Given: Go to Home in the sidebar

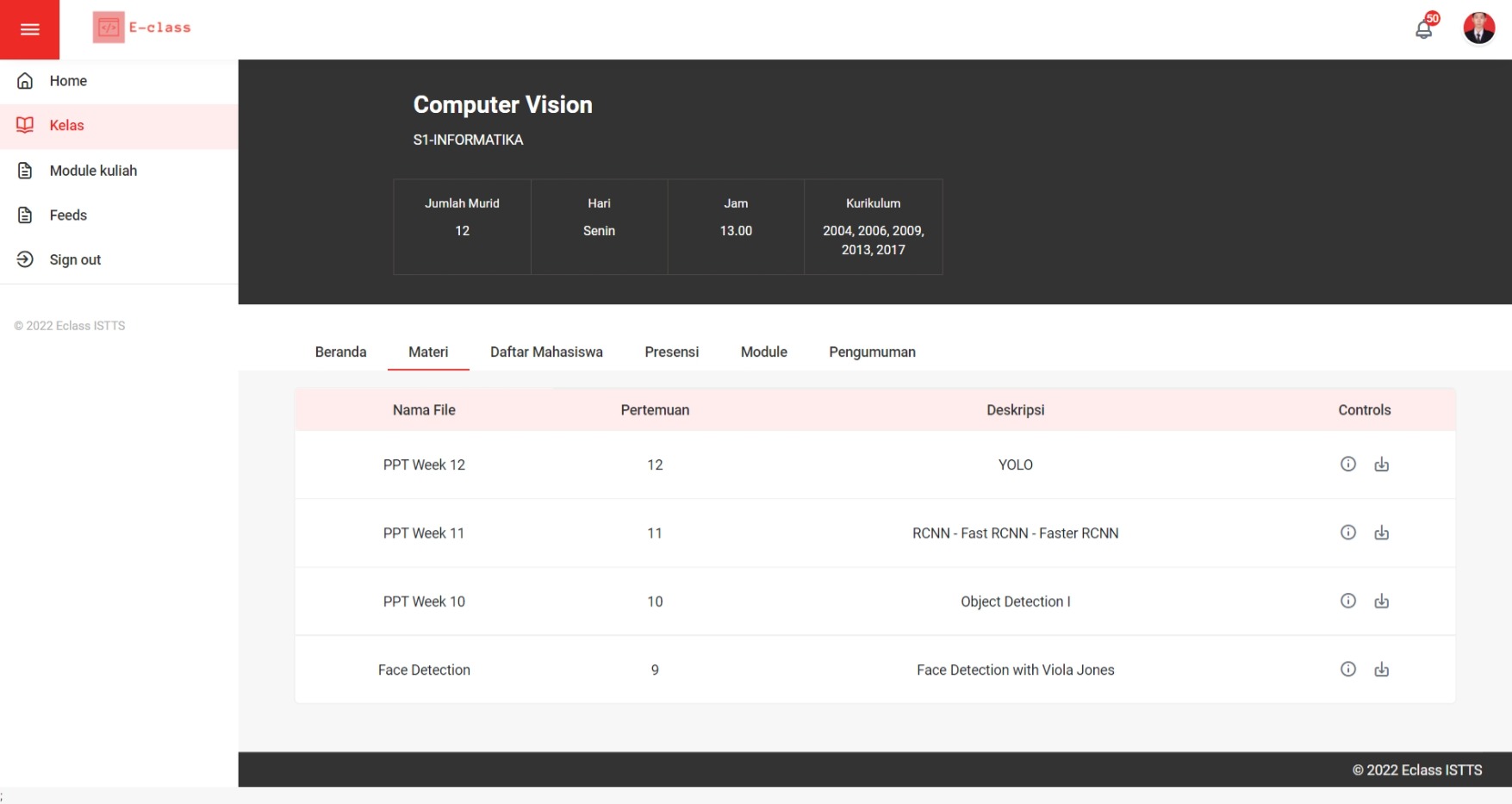Looking at the screenshot, I should point(68,81).
